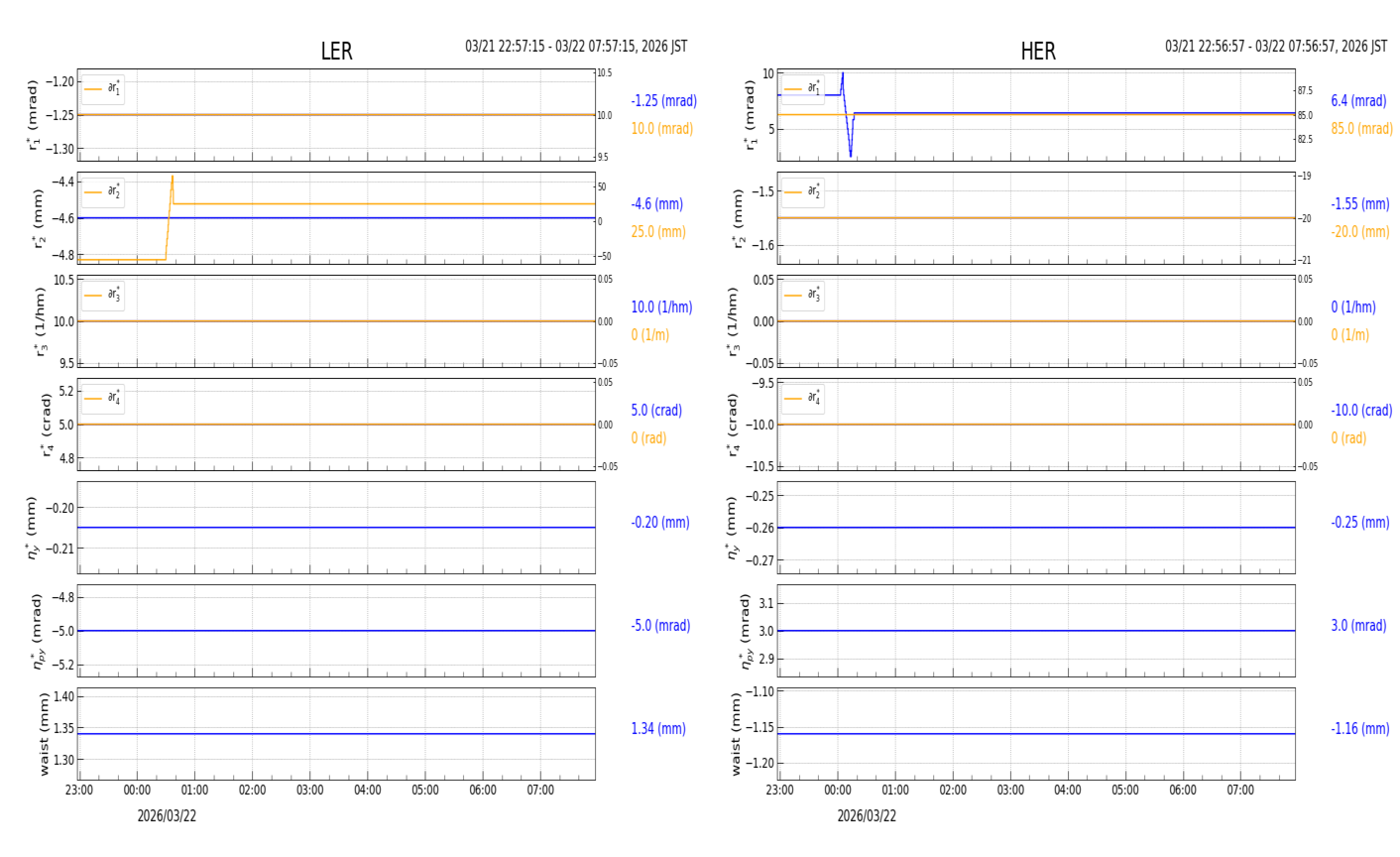The image size is (1400, 857).
Task: Select the blue -4.6 (mm) readout
Action: (657, 203)
